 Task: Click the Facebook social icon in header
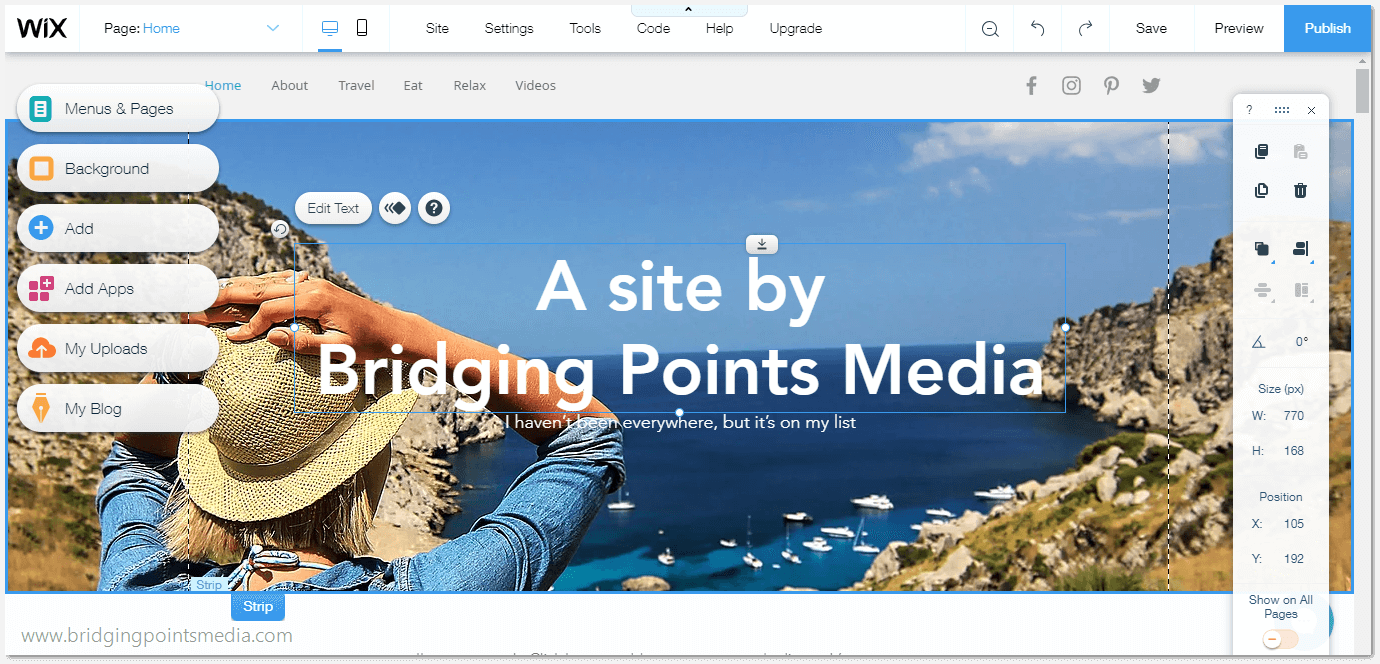[1031, 86]
